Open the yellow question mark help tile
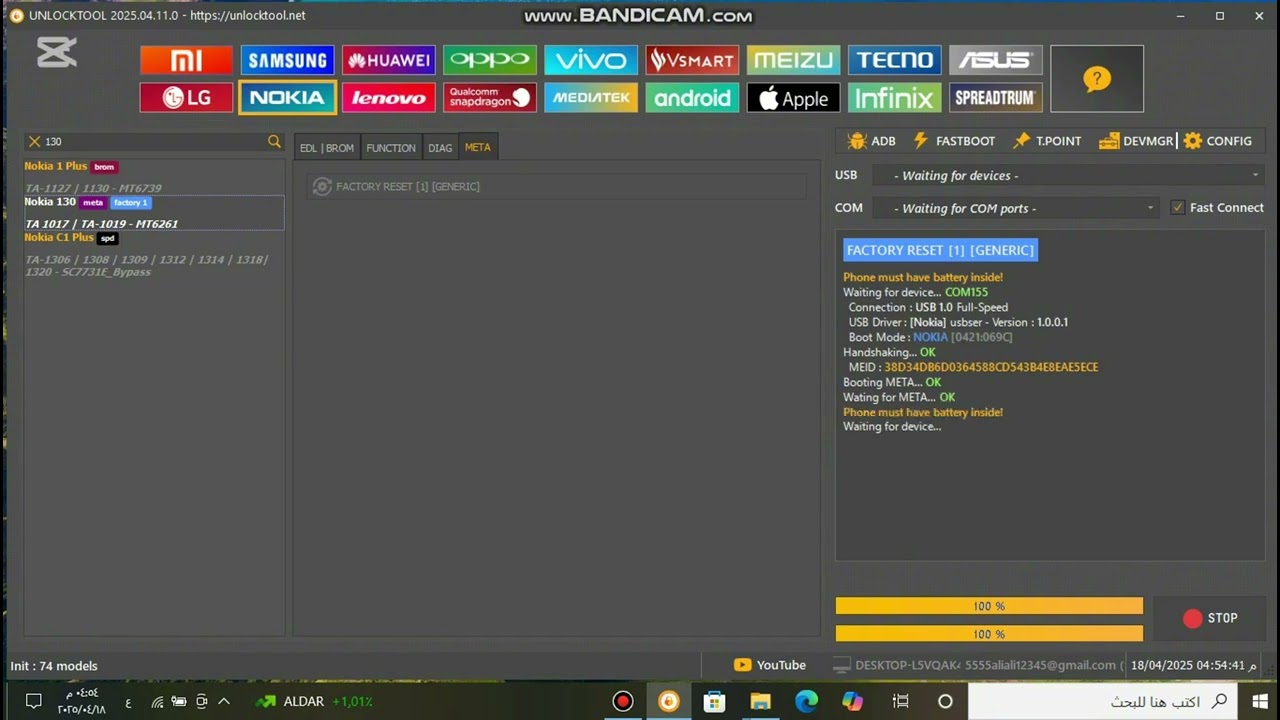The width and height of the screenshot is (1280, 720). [1097, 79]
